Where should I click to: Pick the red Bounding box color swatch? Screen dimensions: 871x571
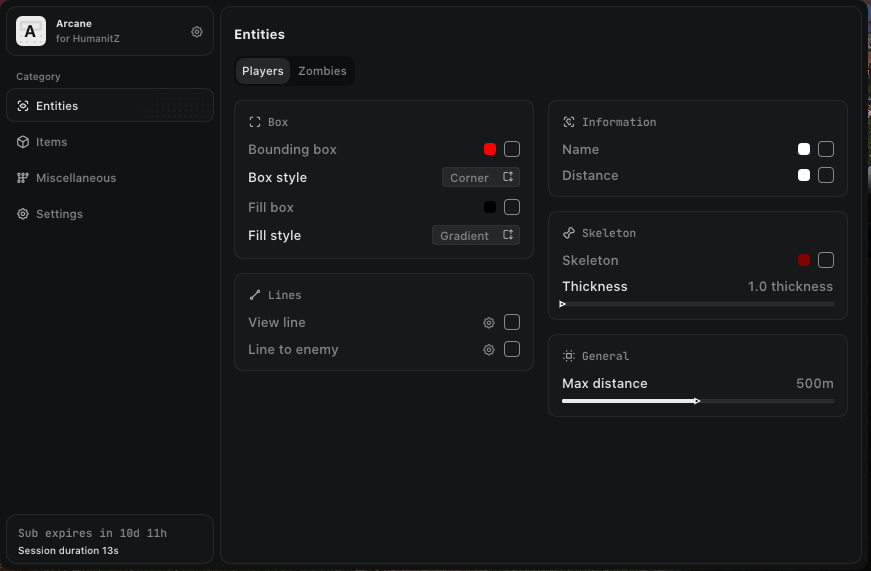pyautogui.click(x=490, y=149)
